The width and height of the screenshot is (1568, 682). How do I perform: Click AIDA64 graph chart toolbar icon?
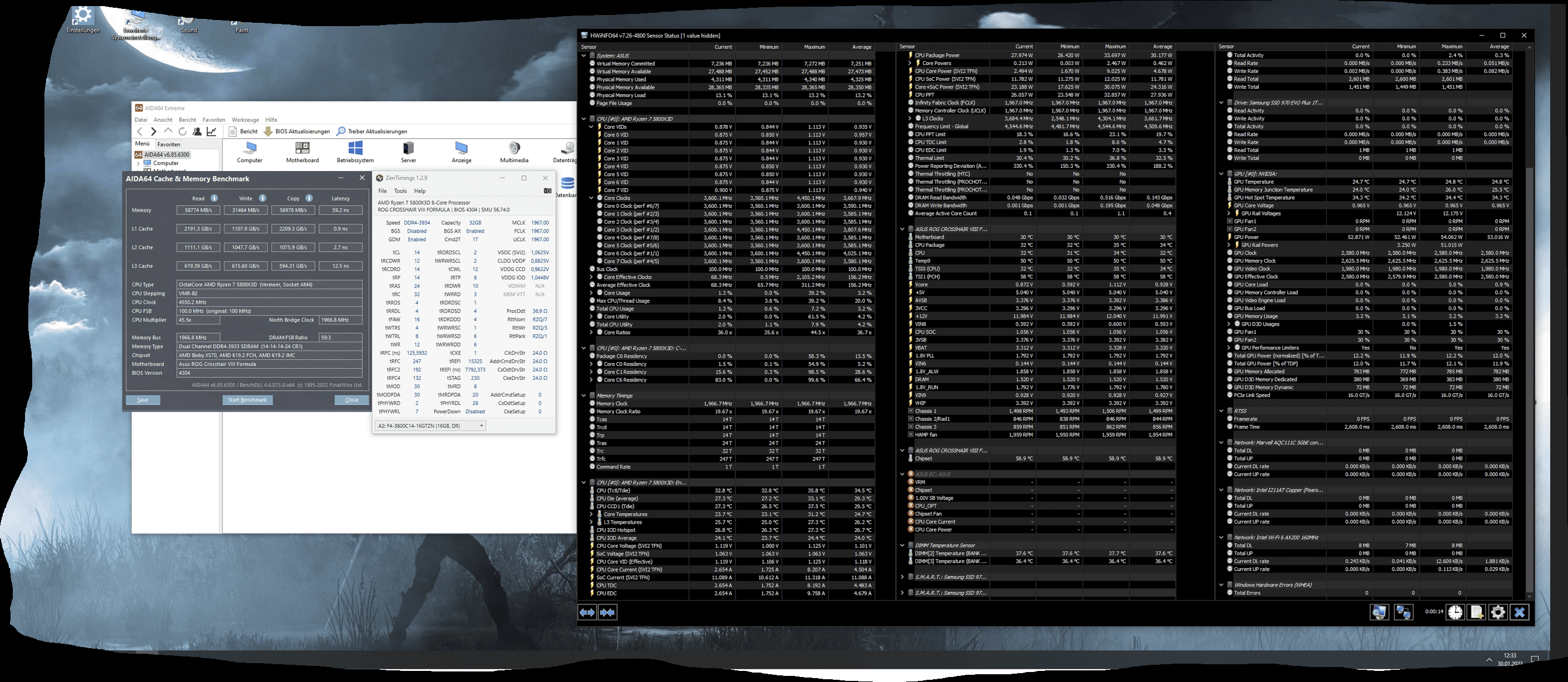click(x=211, y=132)
